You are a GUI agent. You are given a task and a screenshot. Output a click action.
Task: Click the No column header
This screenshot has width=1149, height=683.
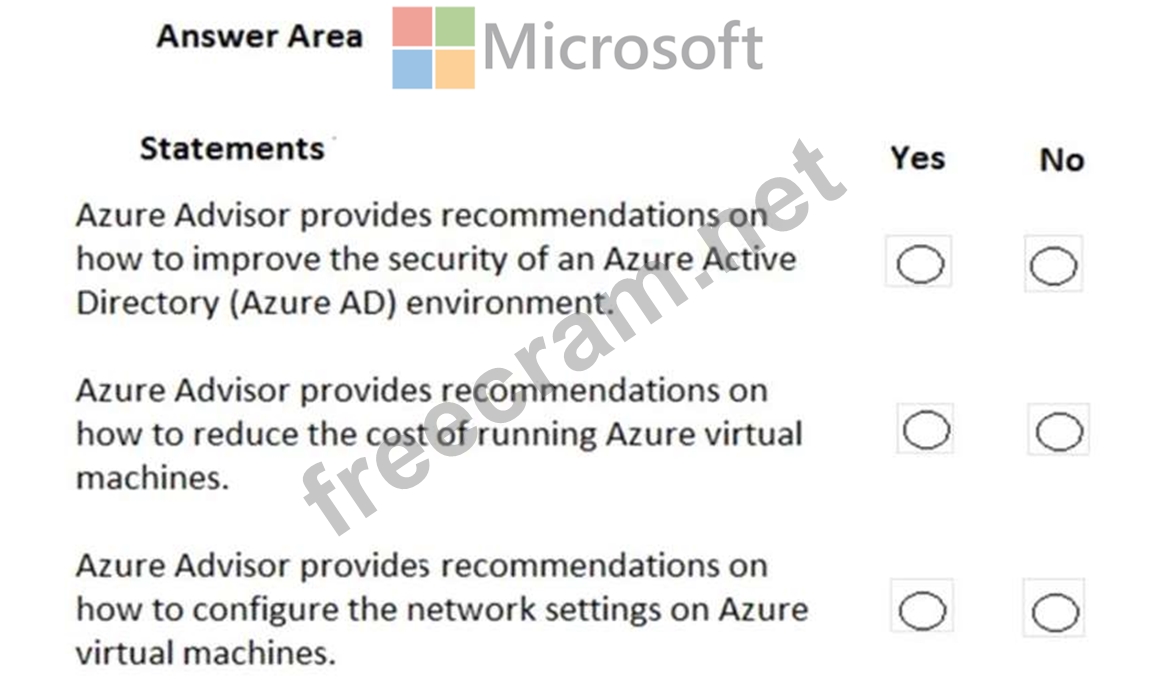1061,160
